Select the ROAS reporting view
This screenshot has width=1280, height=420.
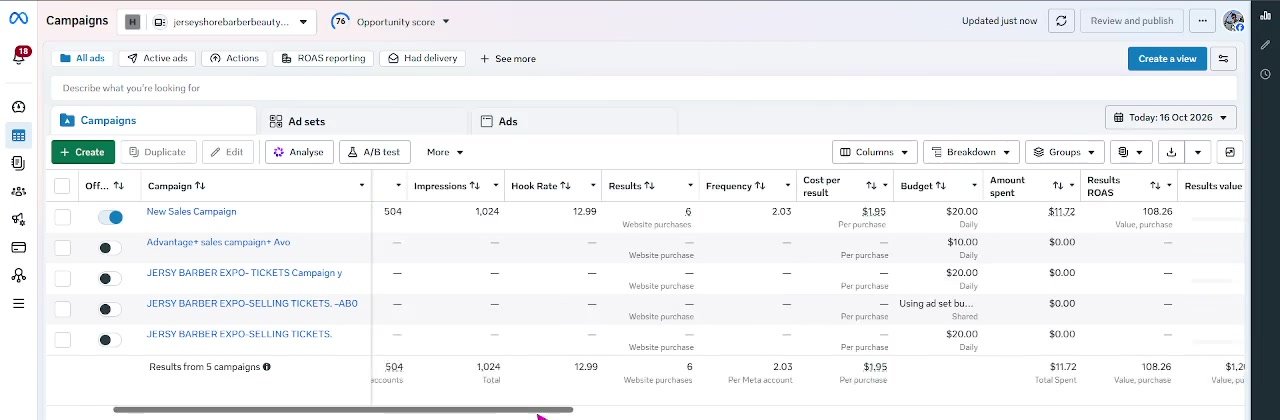point(323,58)
